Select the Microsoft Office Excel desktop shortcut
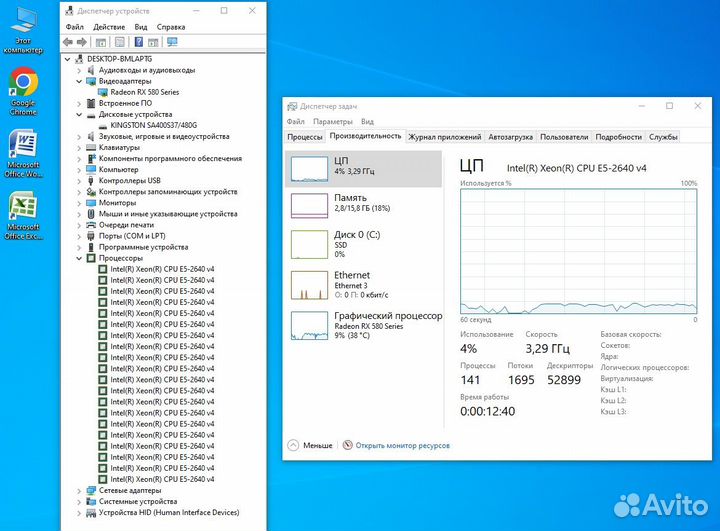The width and height of the screenshot is (720, 531). pyautogui.click(x=23, y=215)
